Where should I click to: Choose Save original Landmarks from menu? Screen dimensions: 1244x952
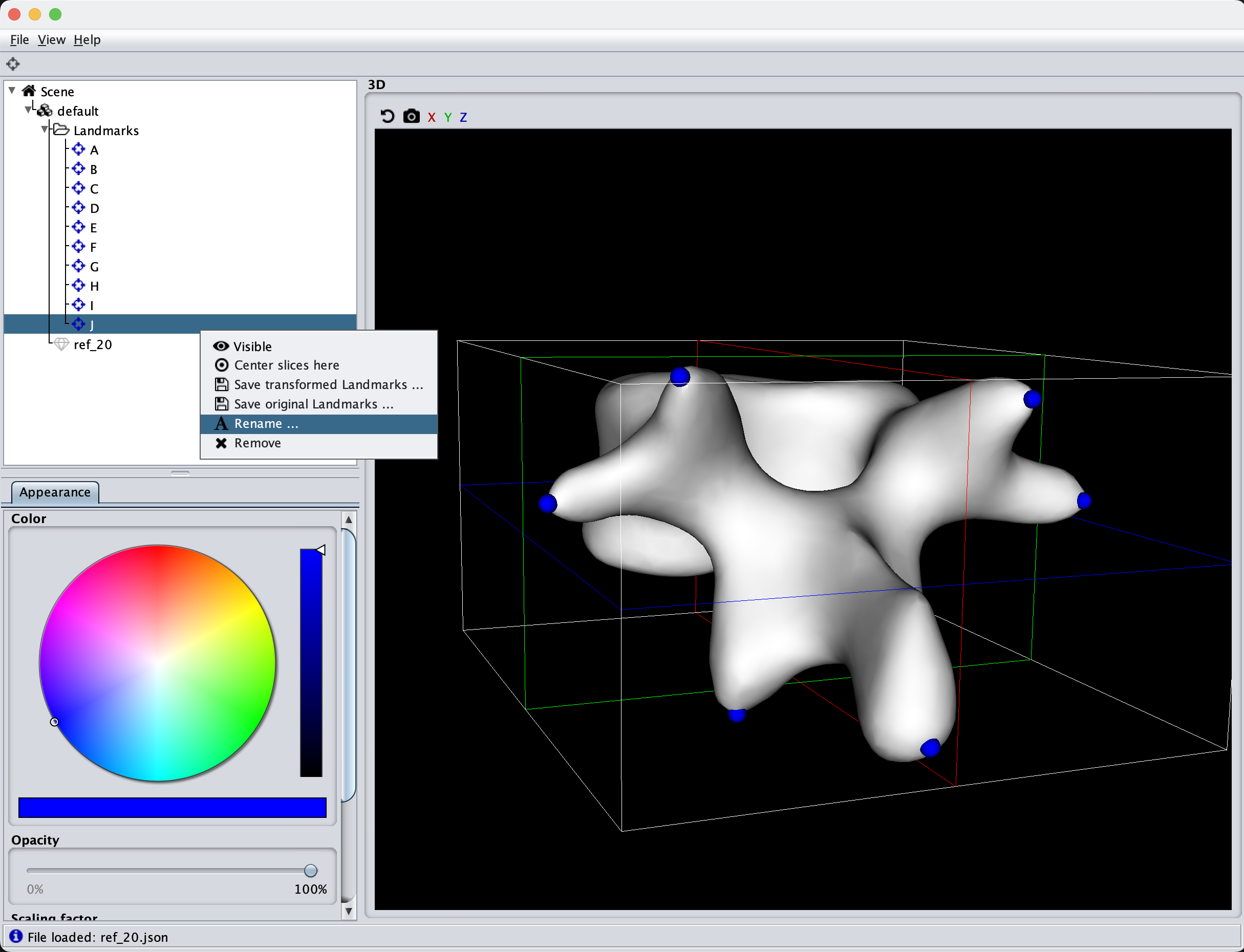(x=319, y=404)
